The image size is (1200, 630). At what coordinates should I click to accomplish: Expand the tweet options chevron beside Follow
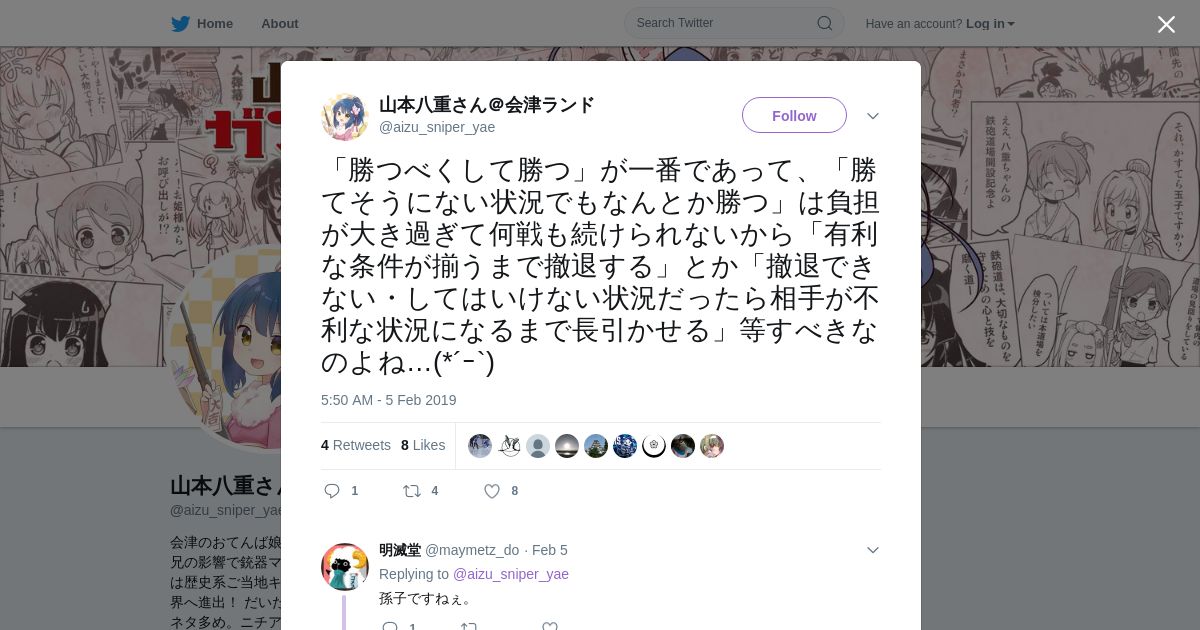click(873, 116)
